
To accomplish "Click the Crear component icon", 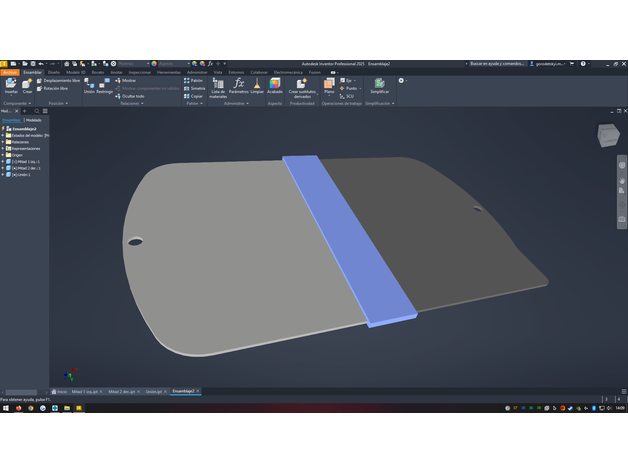I will click(x=27, y=84).
